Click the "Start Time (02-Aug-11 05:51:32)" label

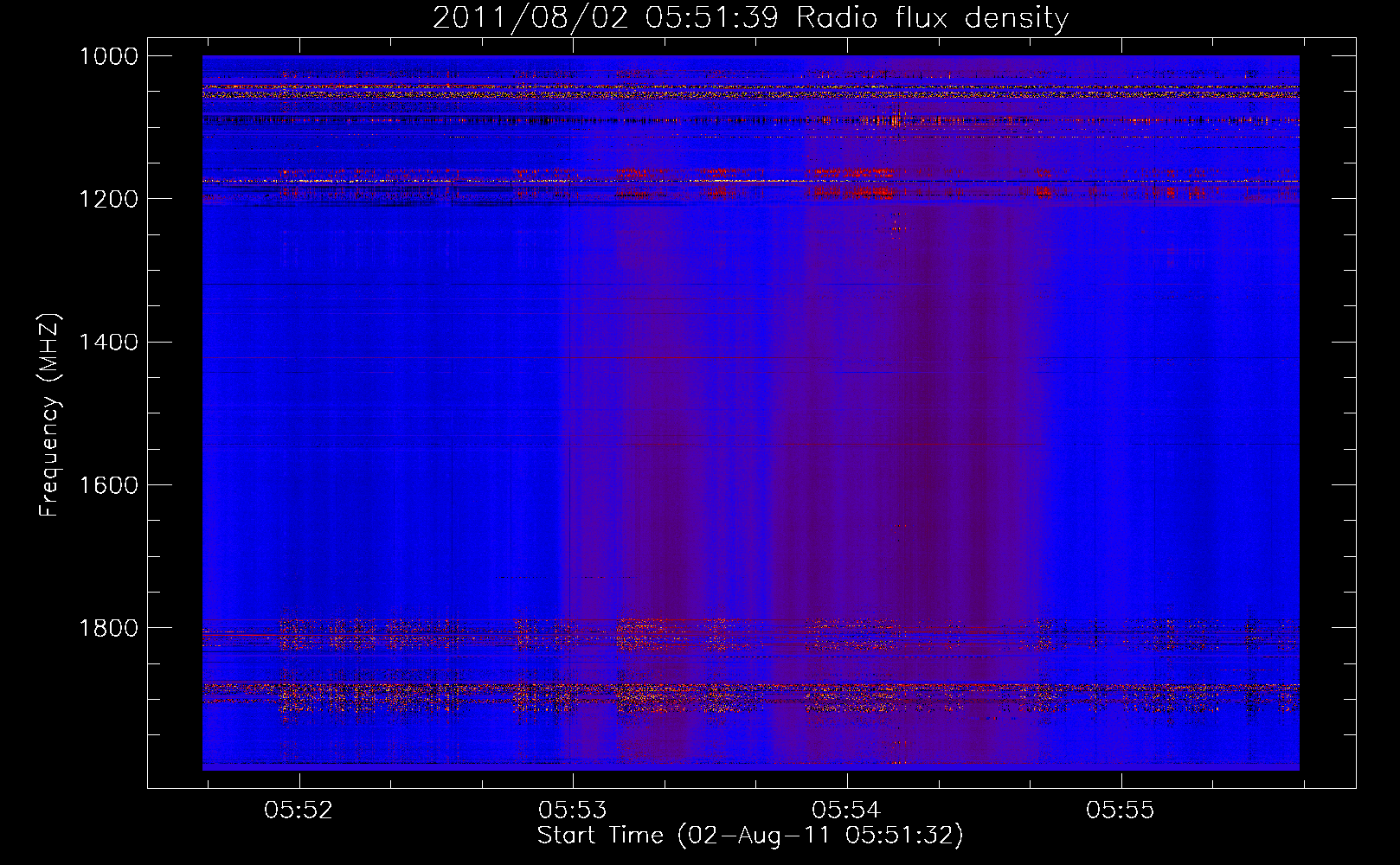coord(750,836)
